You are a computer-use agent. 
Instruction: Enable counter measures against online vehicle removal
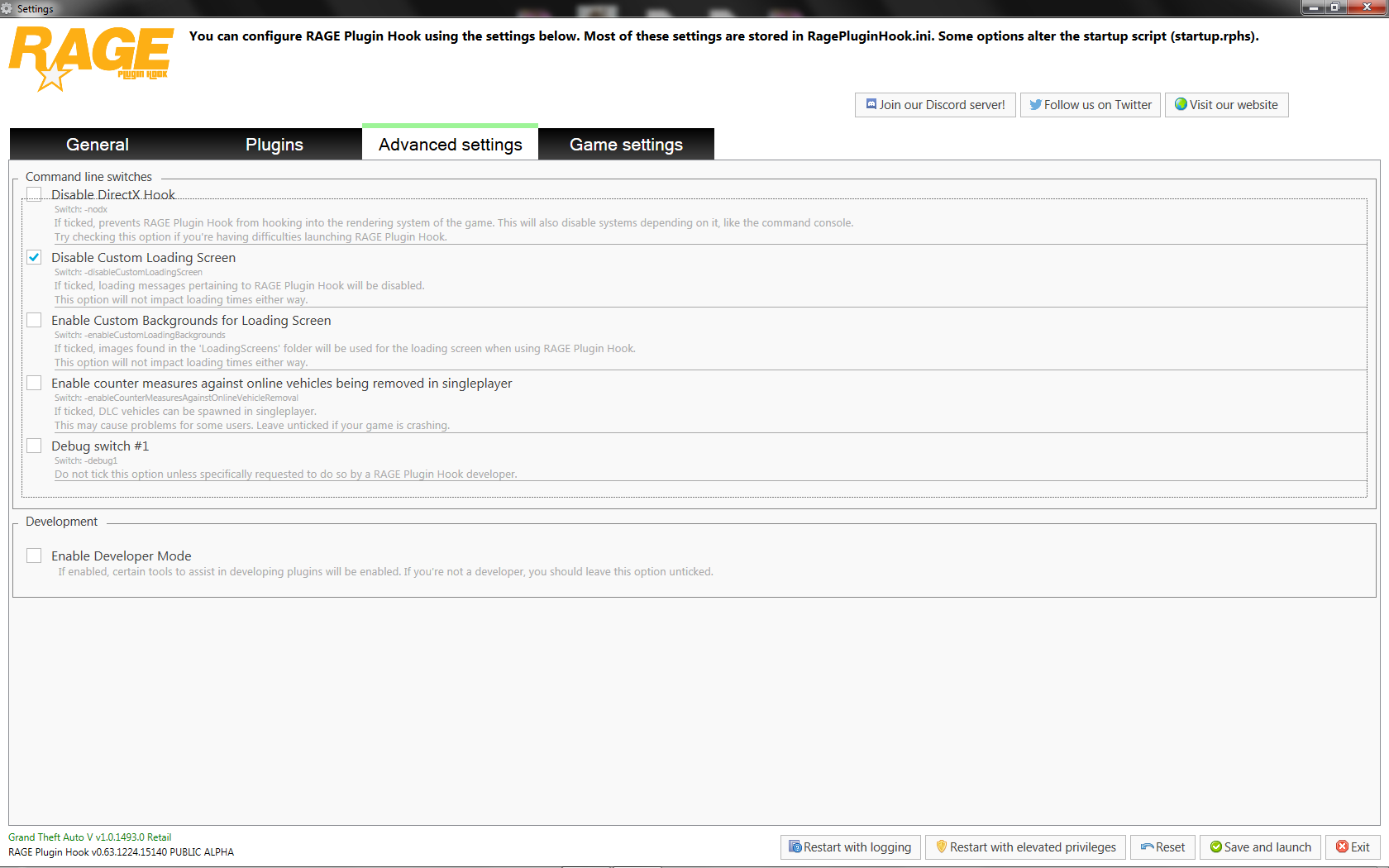(34, 383)
